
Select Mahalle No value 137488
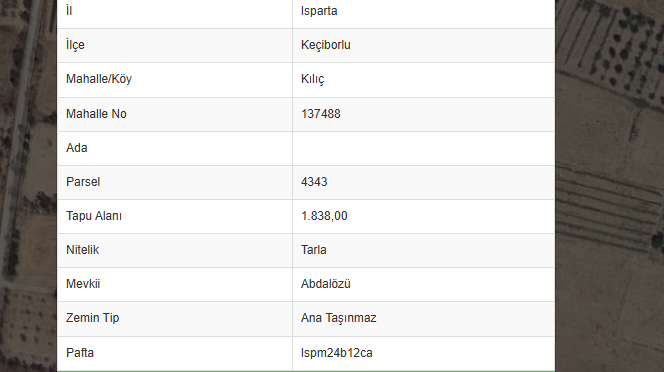pyautogui.click(x=321, y=114)
